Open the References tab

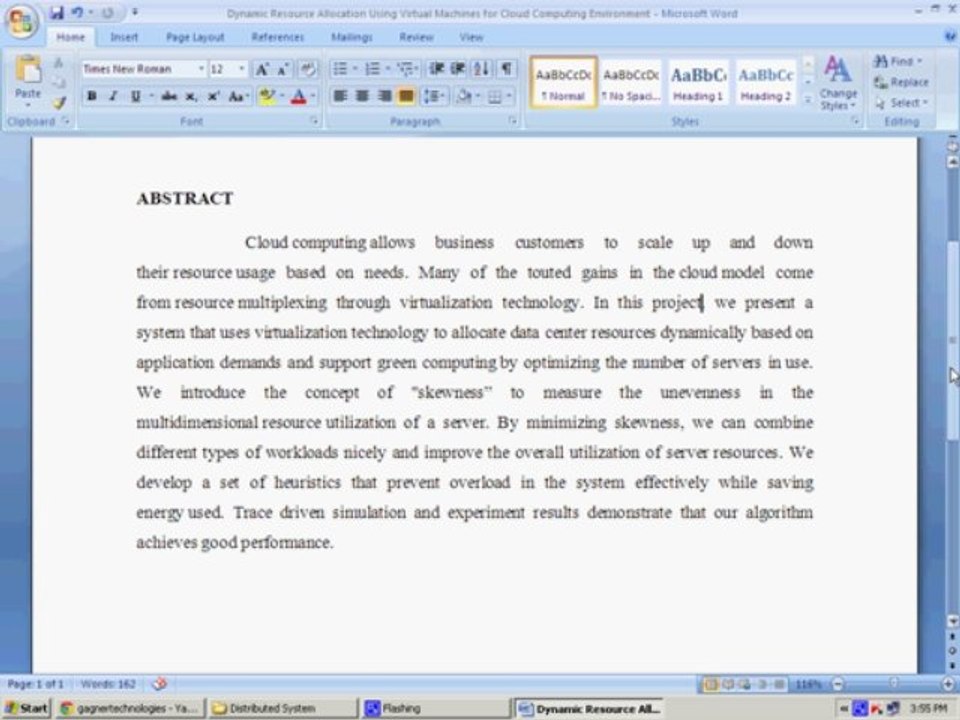click(277, 37)
